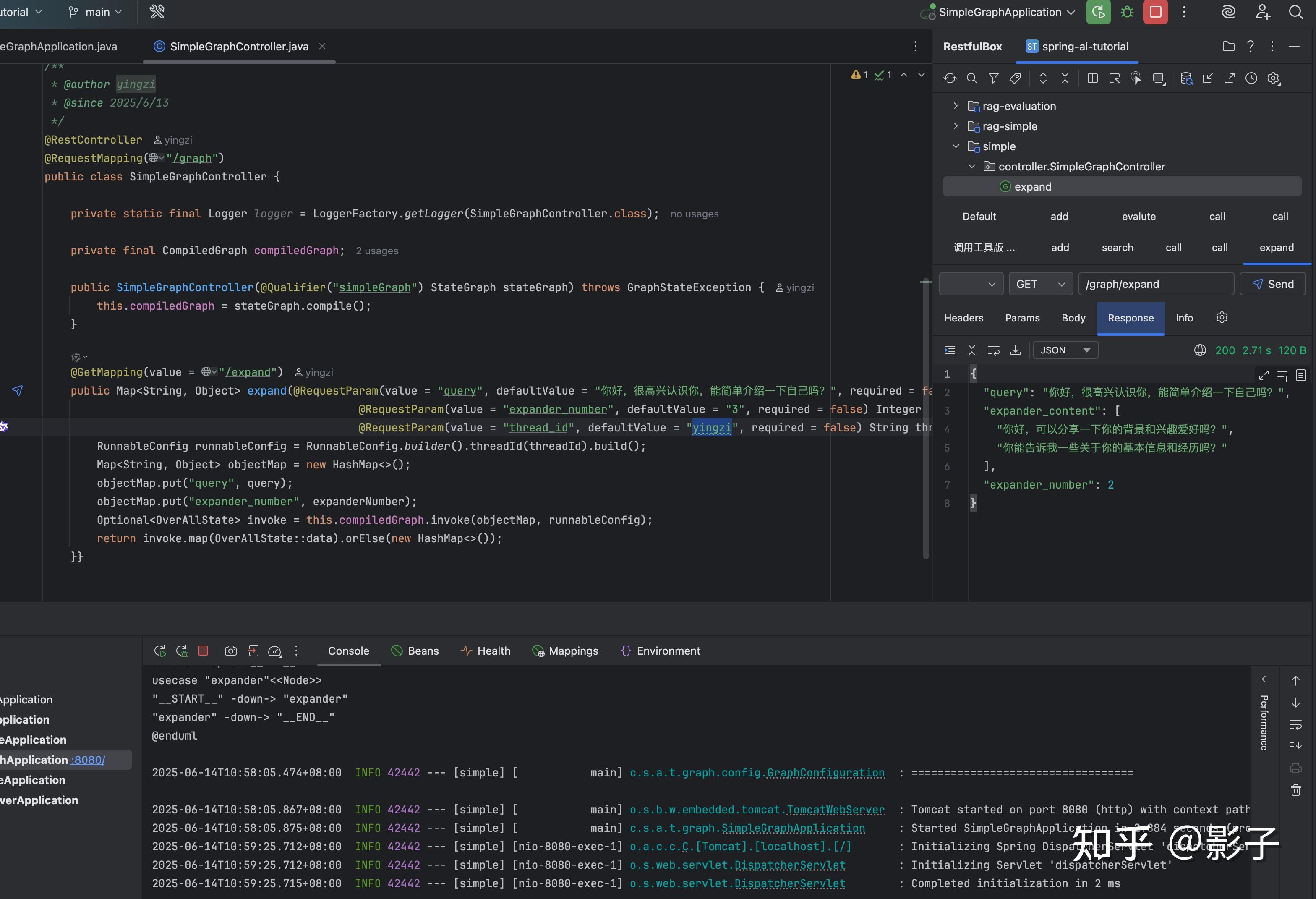Viewport: 1316px width, 899px height.
Task: Clear console with the trash icon
Action: tap(1295, 790)
